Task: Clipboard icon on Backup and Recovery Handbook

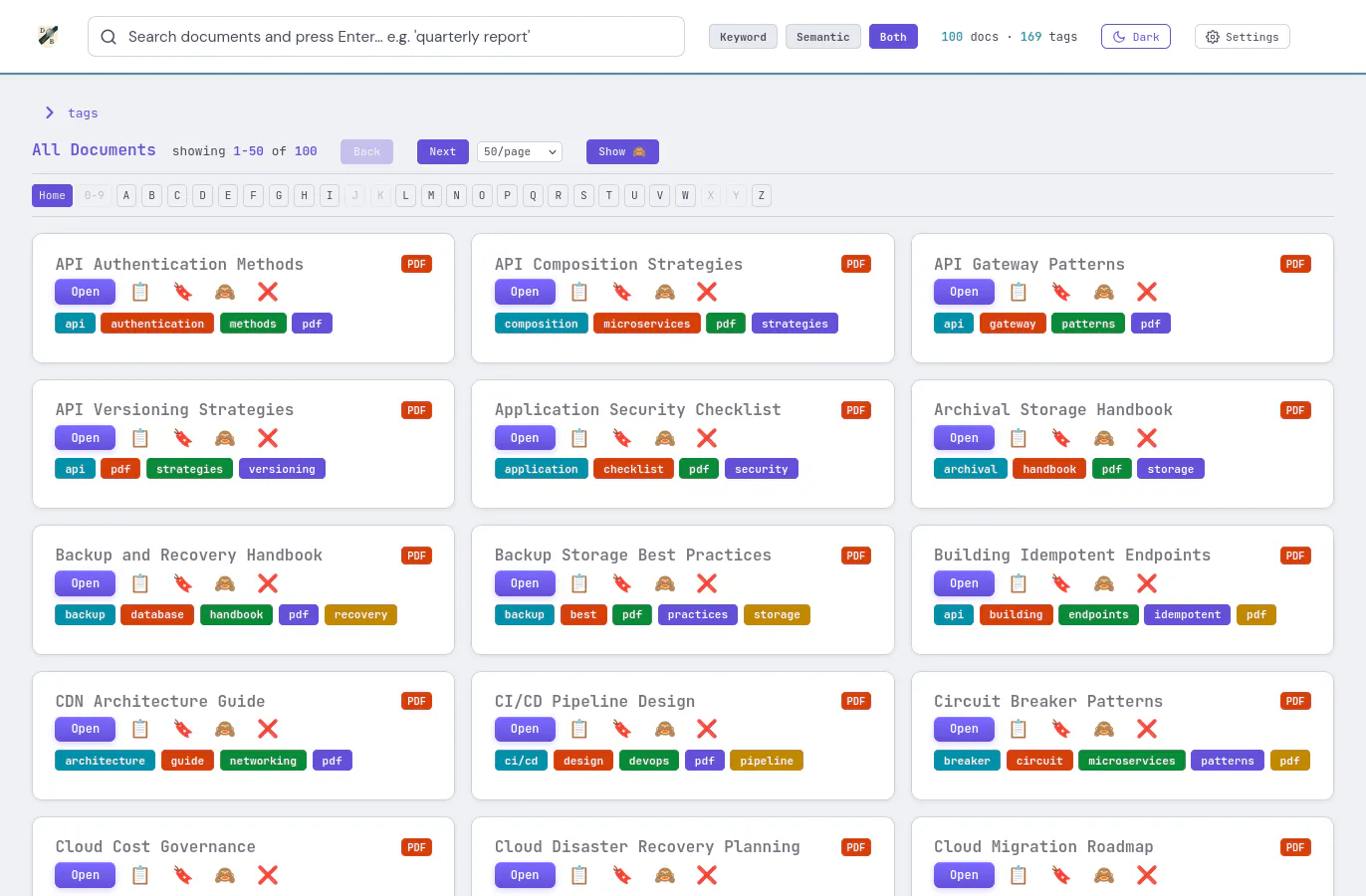Action: tap(140, 583)
